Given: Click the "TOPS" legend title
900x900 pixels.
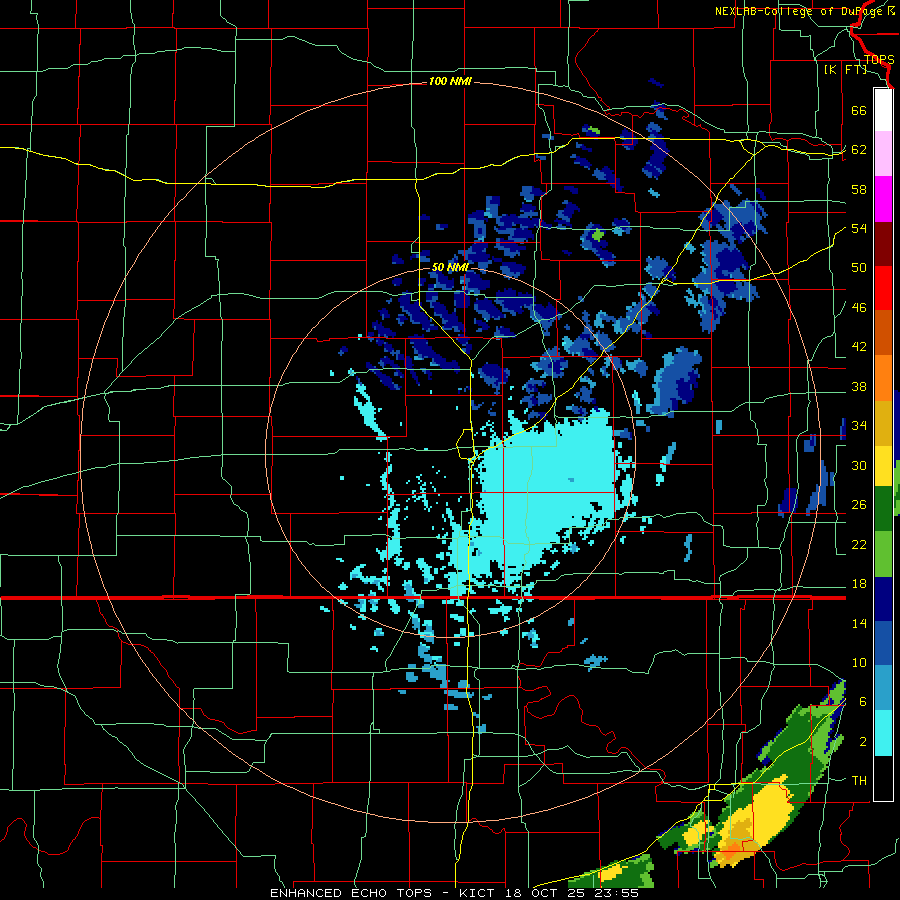Looking at the screenshot, I should [879, 59].
